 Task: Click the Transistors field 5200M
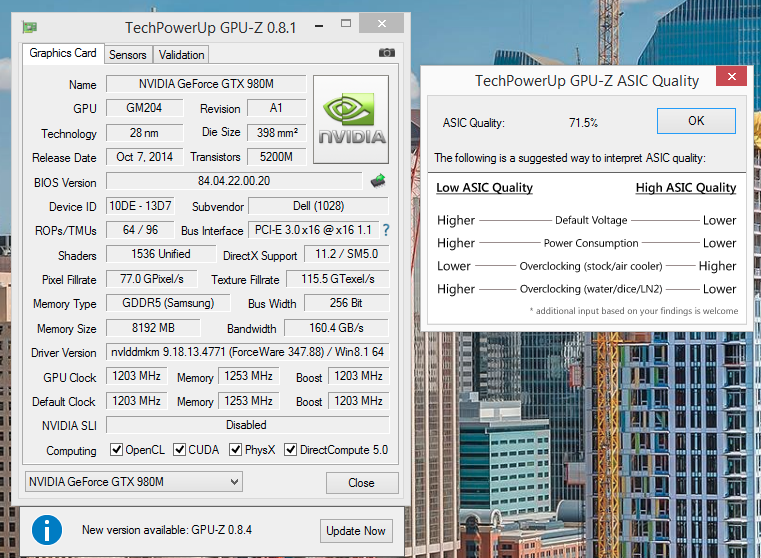point(277,157)
